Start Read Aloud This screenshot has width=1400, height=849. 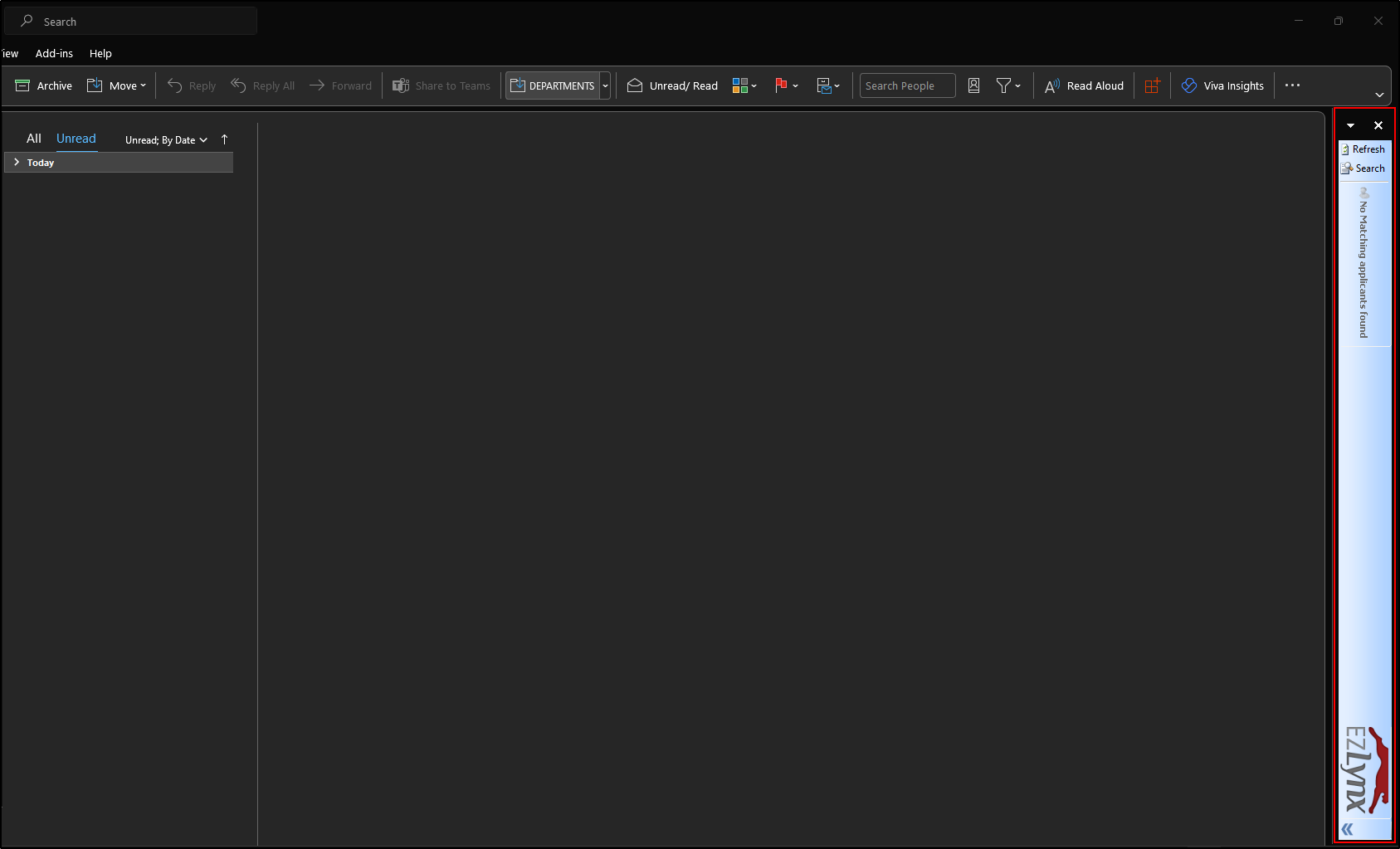[1084, 85]
